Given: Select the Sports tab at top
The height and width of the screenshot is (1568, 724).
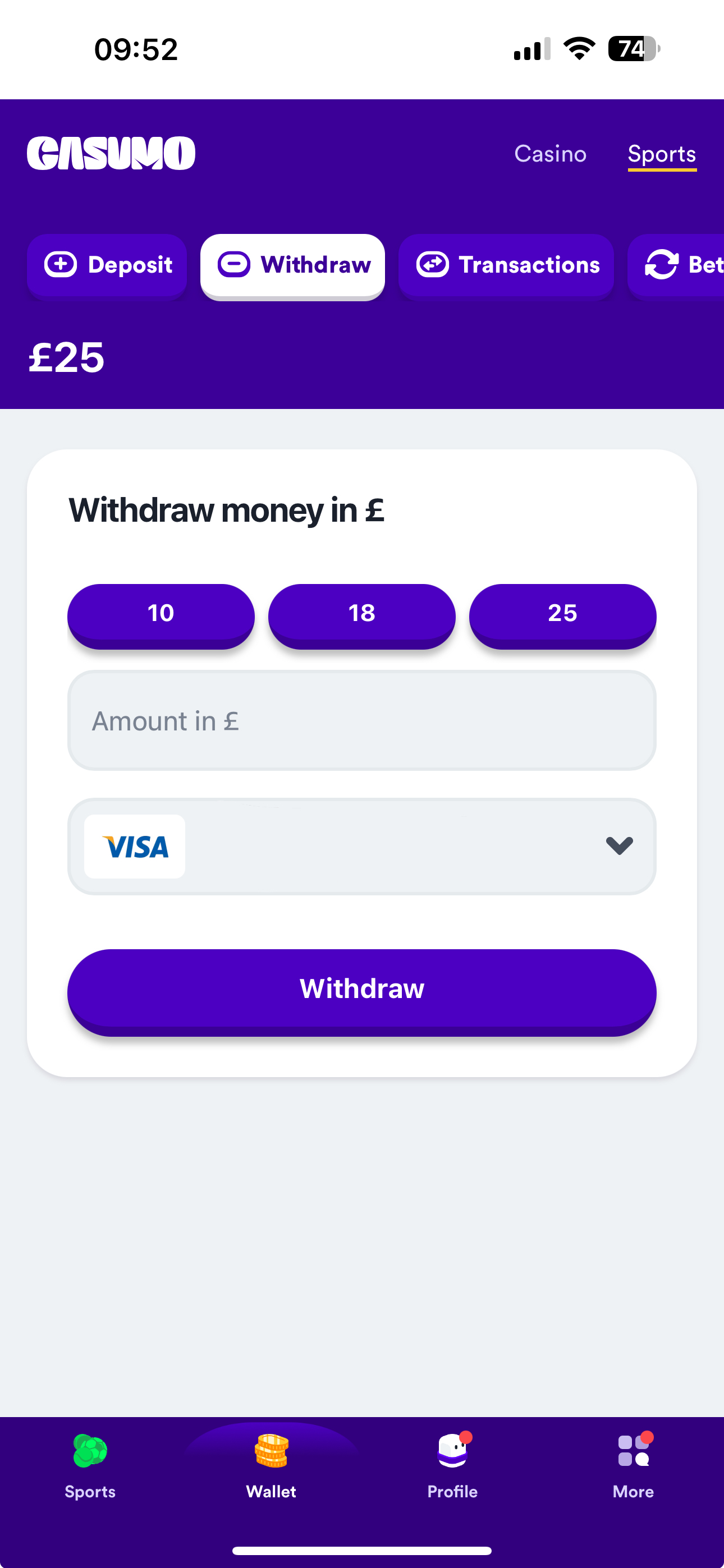Looking at the screenshot, I should [661, 154].
